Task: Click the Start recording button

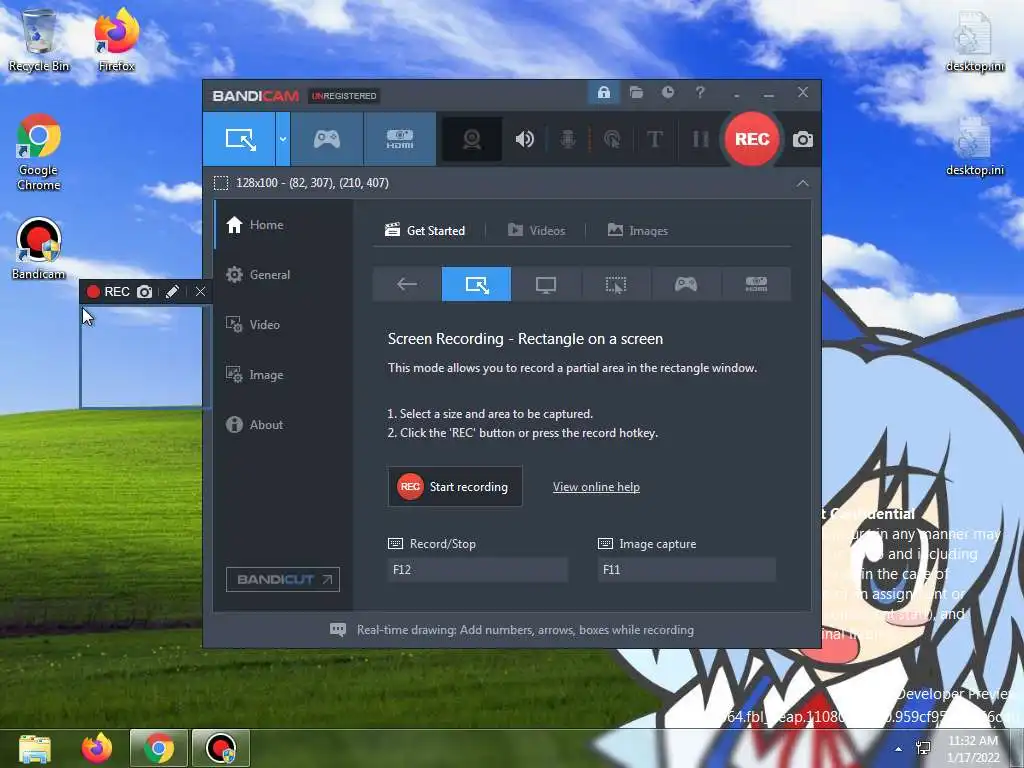Action: click(x=455, y=487)
